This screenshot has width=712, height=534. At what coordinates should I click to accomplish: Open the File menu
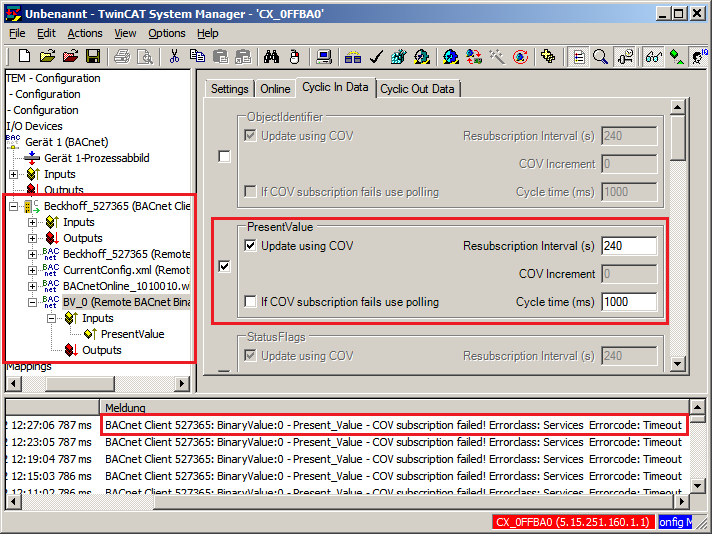pyautogui.click(x=17, y=33)
